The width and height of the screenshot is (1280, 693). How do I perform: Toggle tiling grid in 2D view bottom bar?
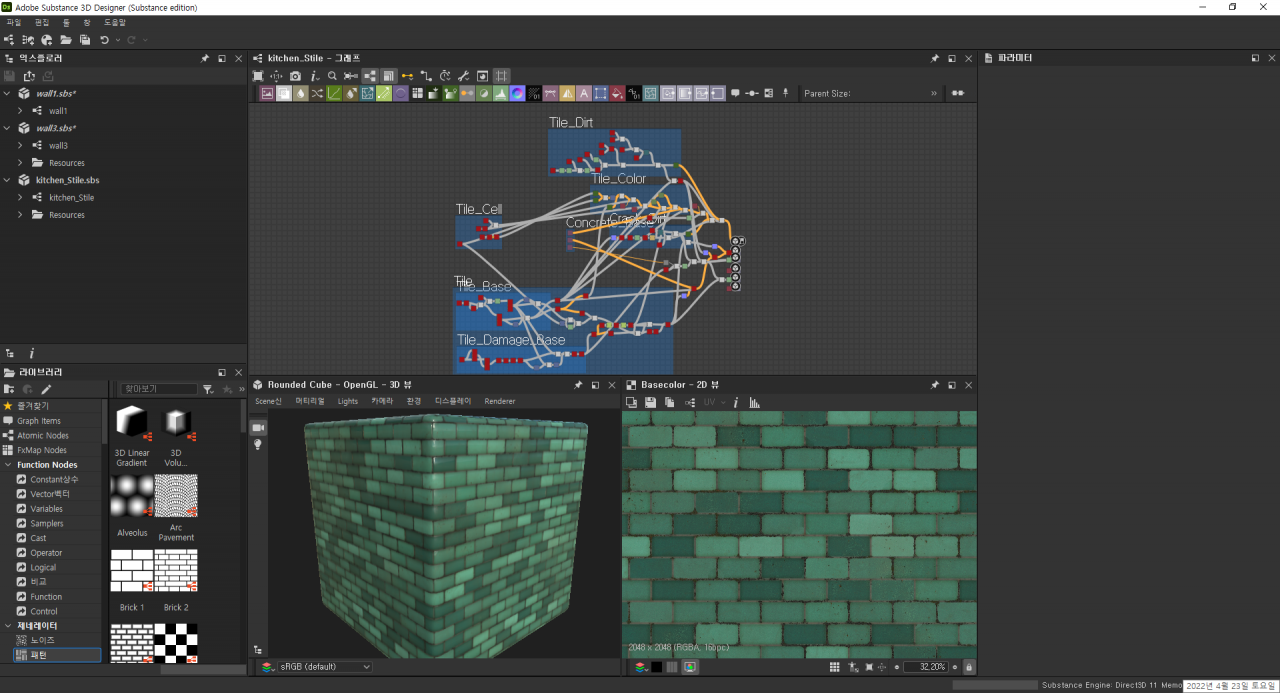pyautogui.click(x=834, y=667)
